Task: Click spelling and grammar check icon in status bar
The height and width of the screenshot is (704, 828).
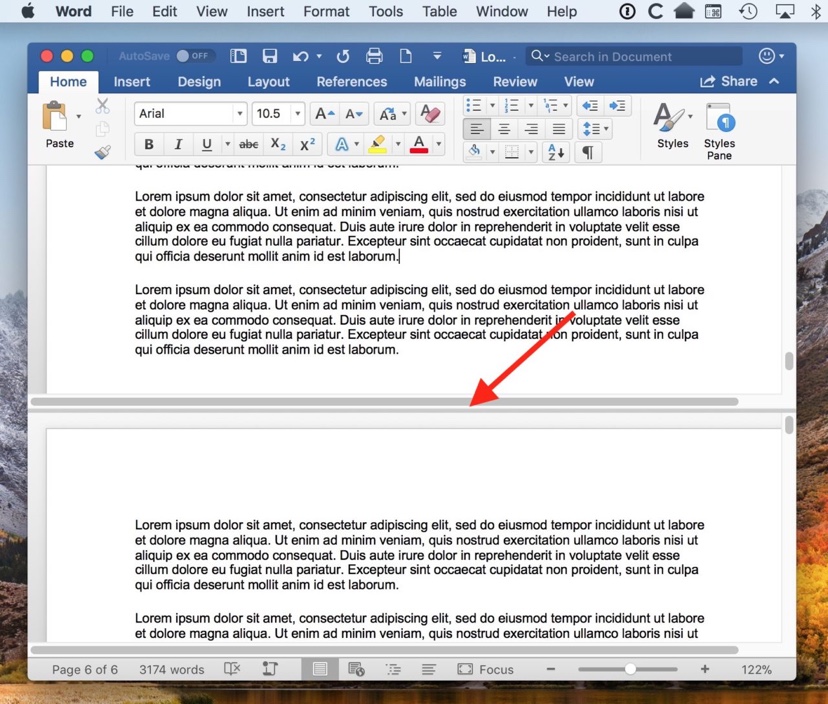Action: [x=232, y=669]
